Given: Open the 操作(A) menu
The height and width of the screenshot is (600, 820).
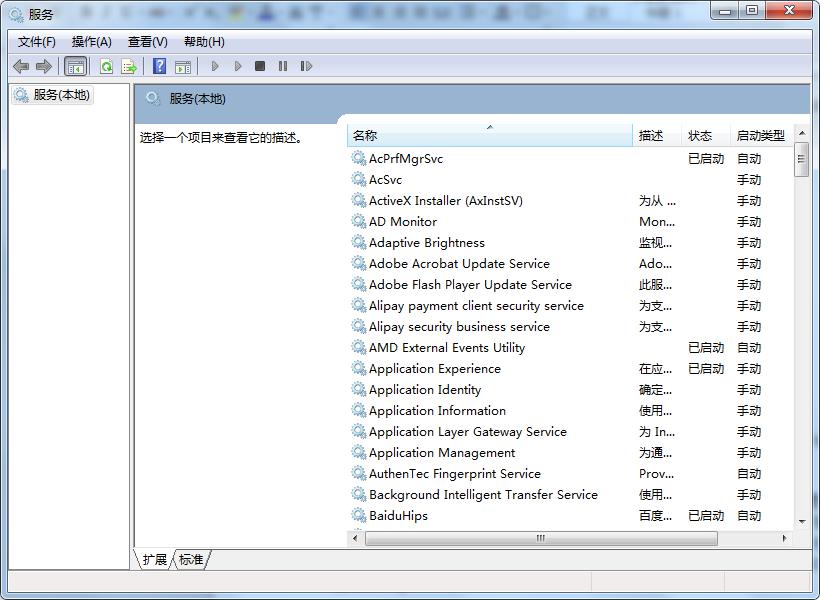Looking at the screenshot, I should point(92,42).
